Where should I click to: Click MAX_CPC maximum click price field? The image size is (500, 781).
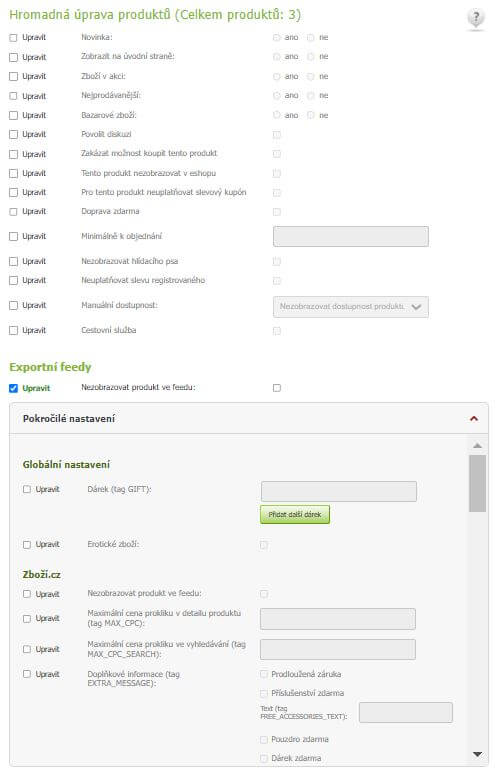coord(338,619)
